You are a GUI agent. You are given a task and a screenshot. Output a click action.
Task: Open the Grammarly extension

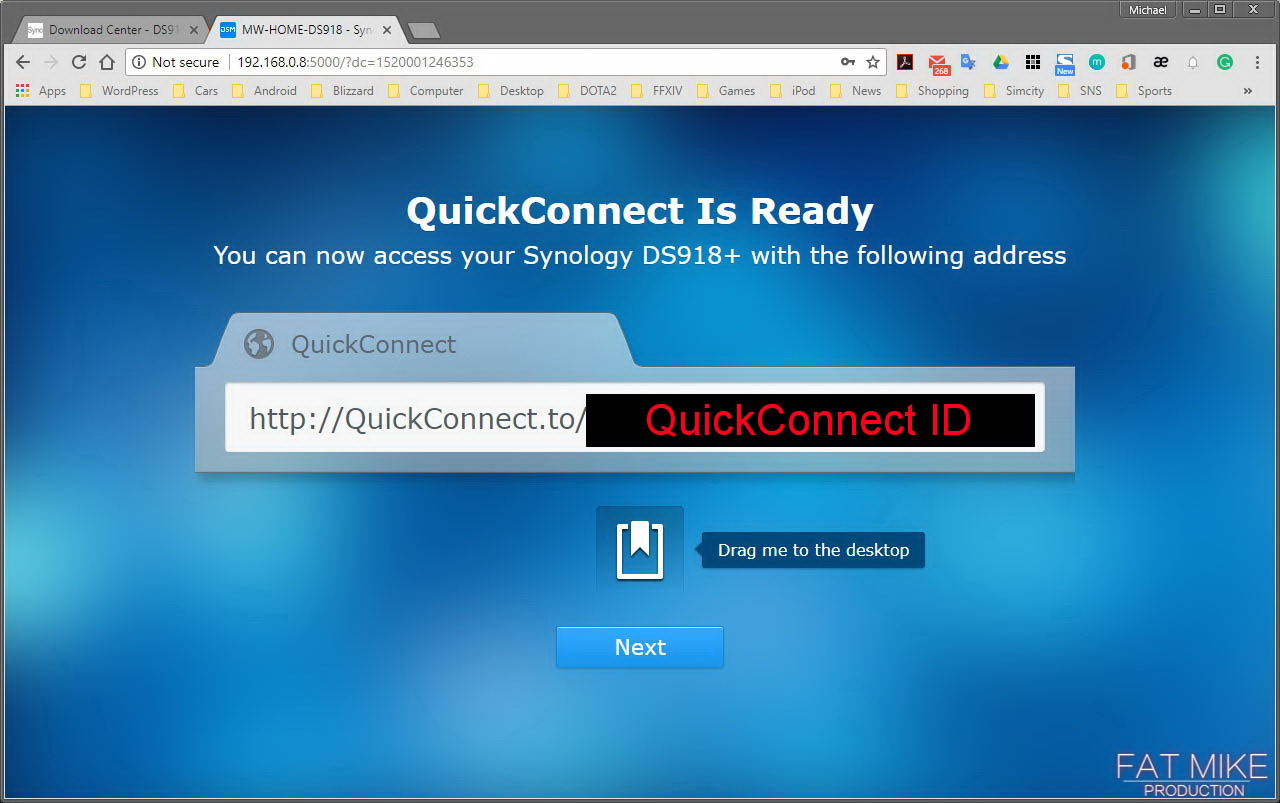coord(1225,62)
